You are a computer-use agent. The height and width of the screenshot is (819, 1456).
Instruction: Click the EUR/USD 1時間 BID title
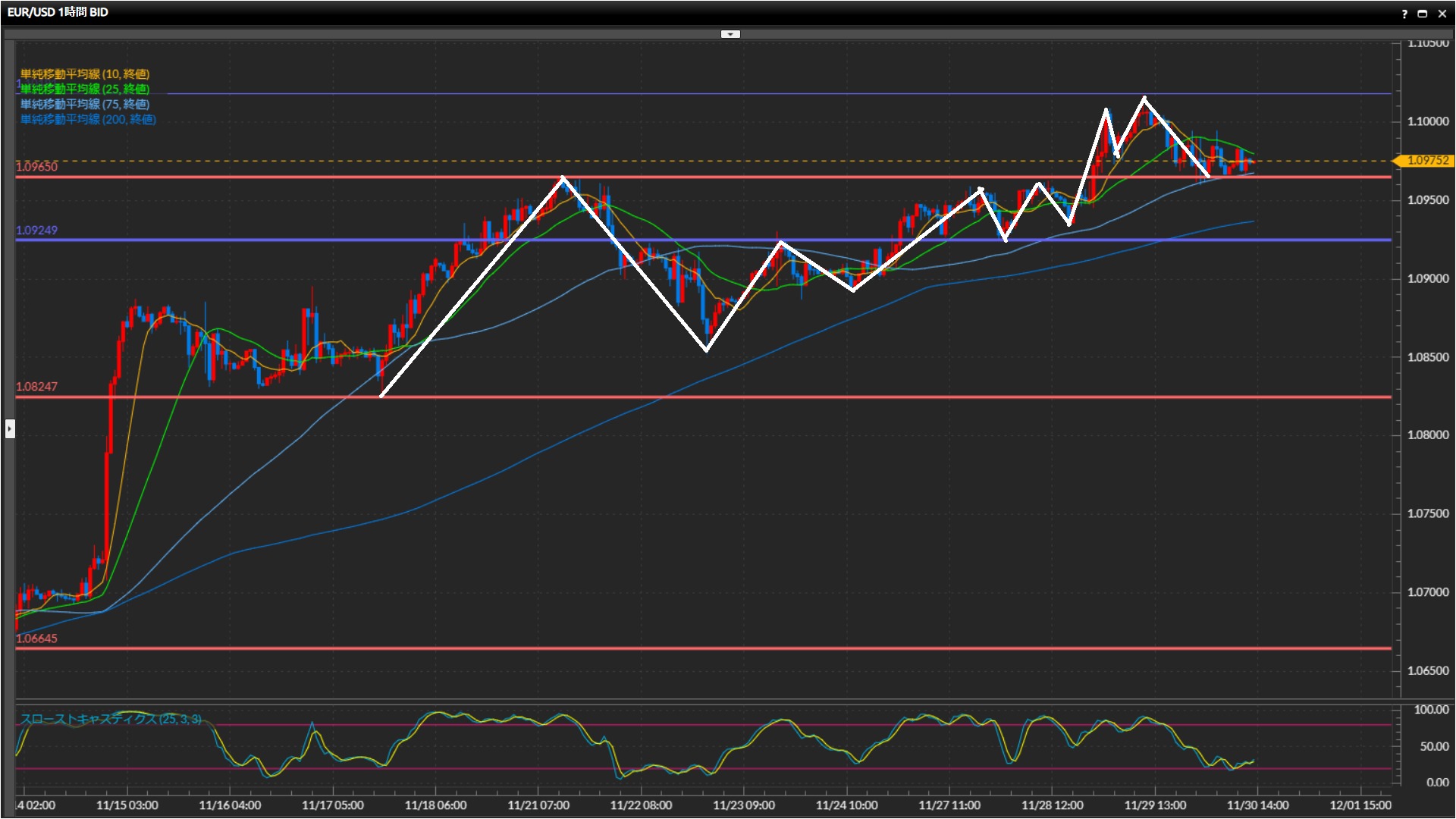click(x=58, y=12)
